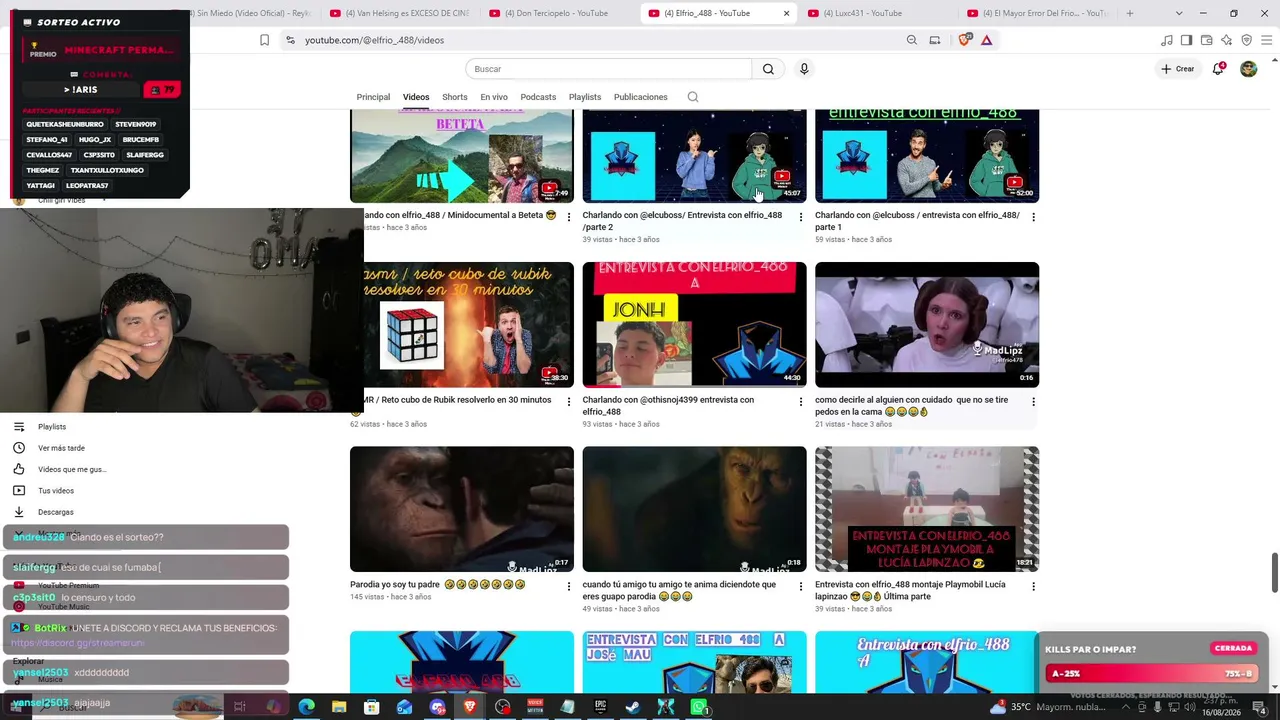
Task: Open Tus videos in YouTube sidebar
Action: pos(56,491)
